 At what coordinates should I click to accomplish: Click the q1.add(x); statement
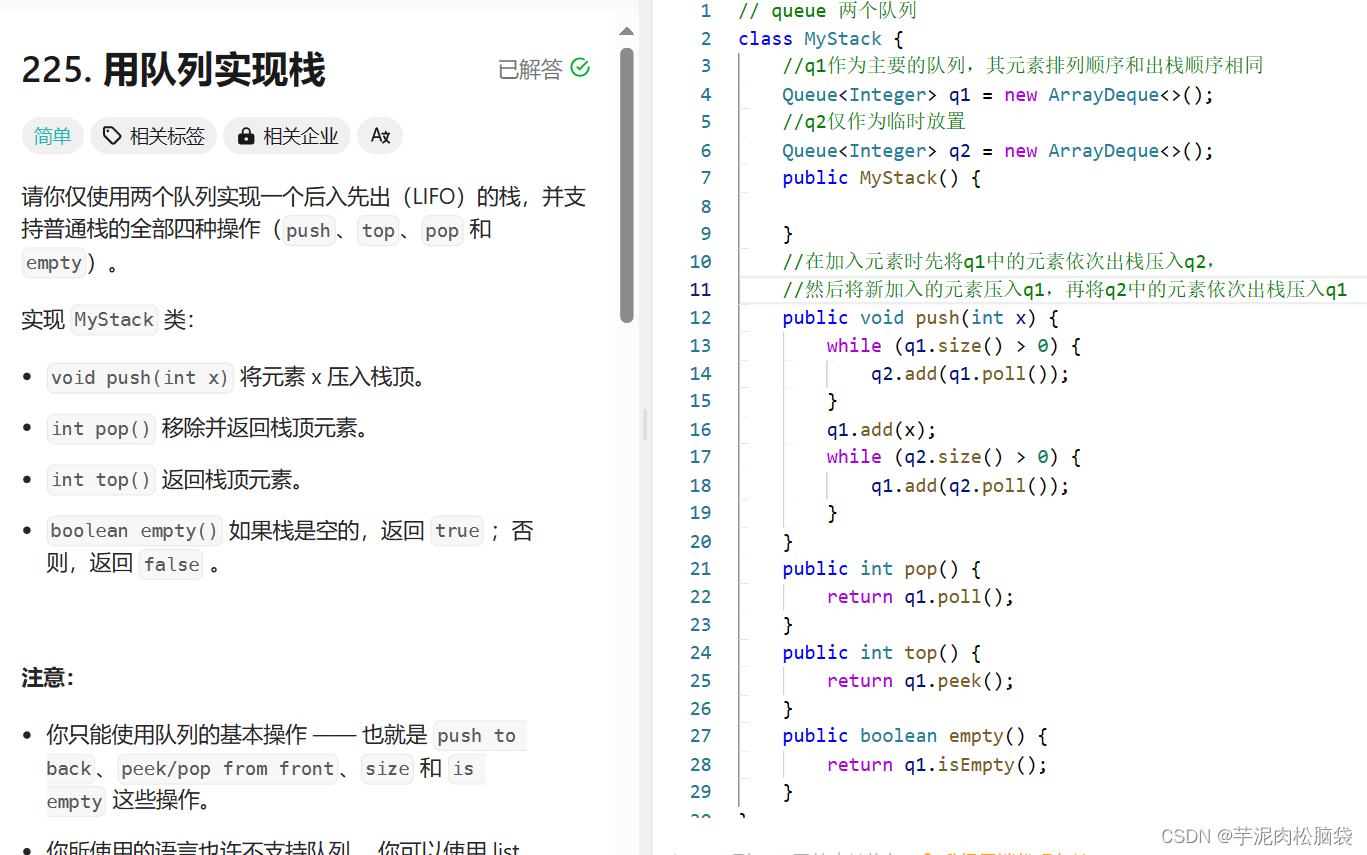[881, 430]
